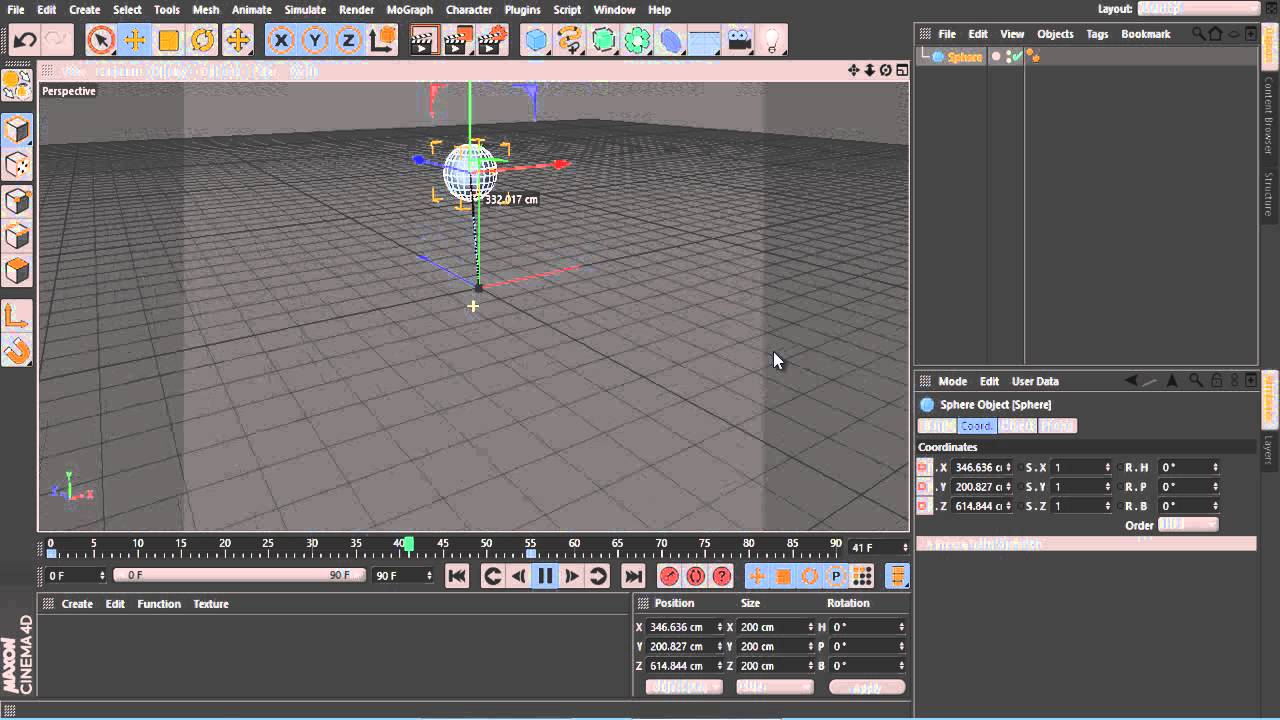The width and height of the screenshot is (1280, 720).
Task: Open the object mode dropdown below Position
Action: [x=684, y=687]
